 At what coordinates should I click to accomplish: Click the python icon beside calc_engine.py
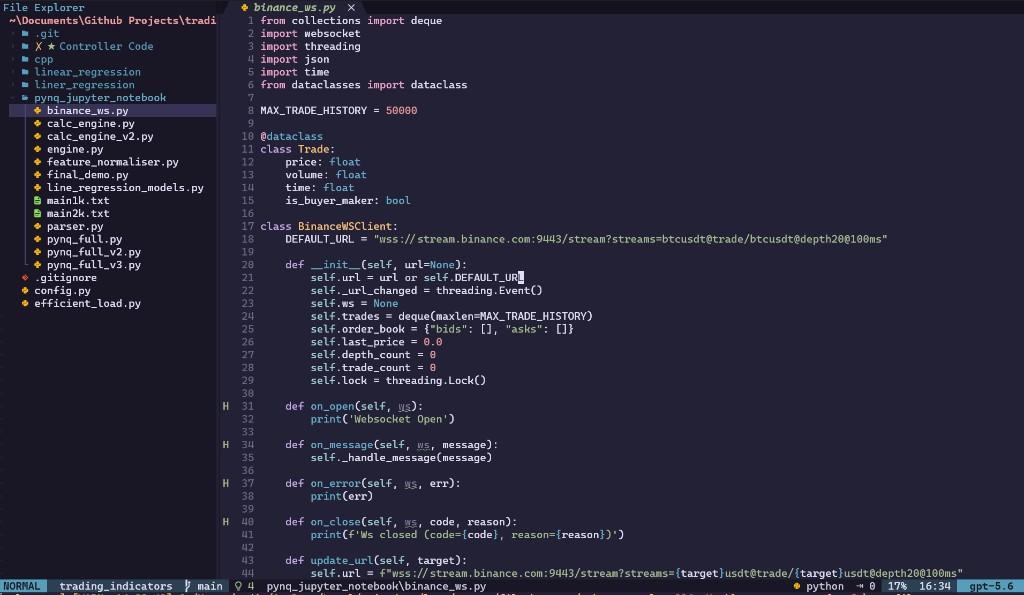pyautogui.click(x=37, y=123)
